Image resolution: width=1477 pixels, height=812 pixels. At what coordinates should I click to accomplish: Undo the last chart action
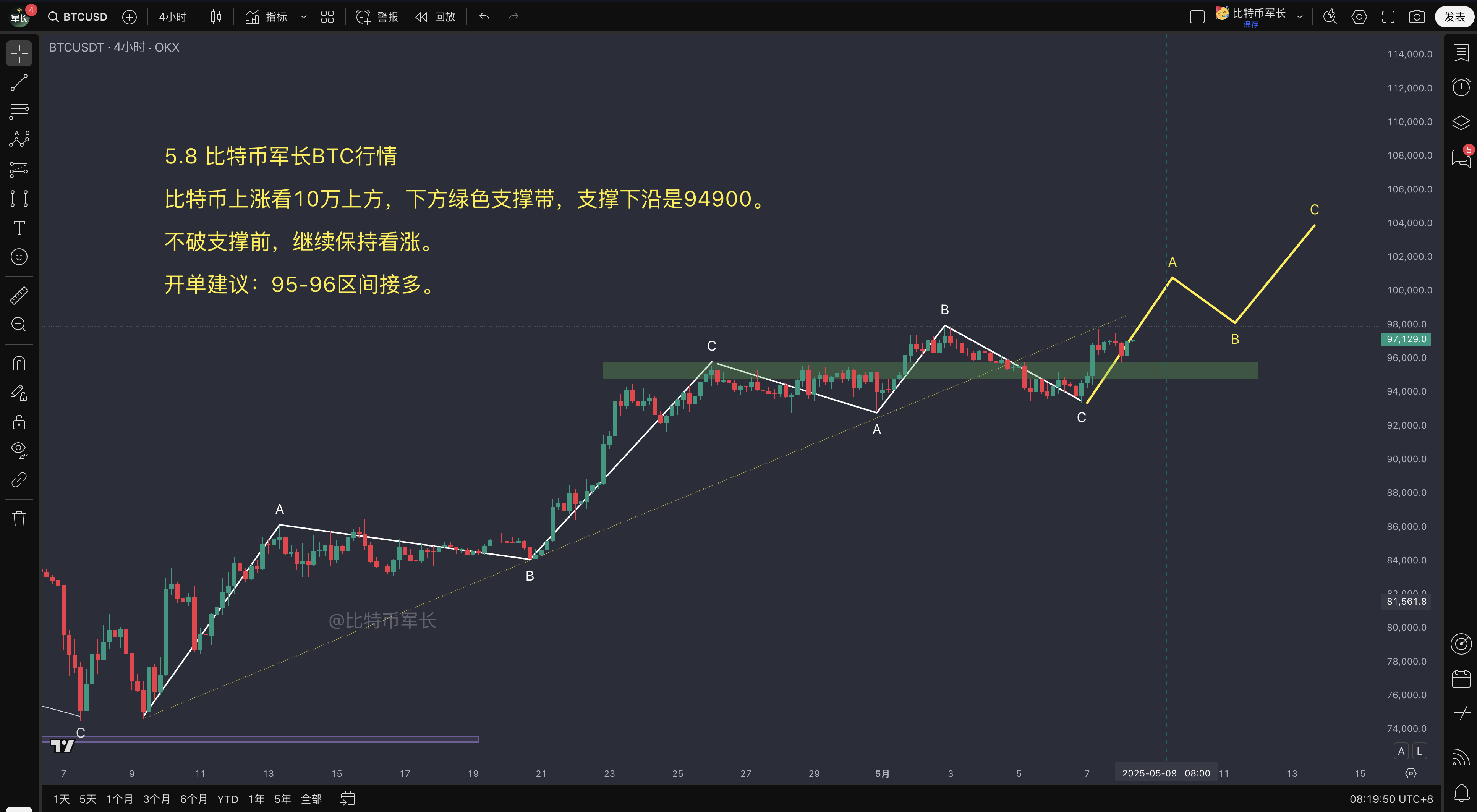click(x=484, y=17)
